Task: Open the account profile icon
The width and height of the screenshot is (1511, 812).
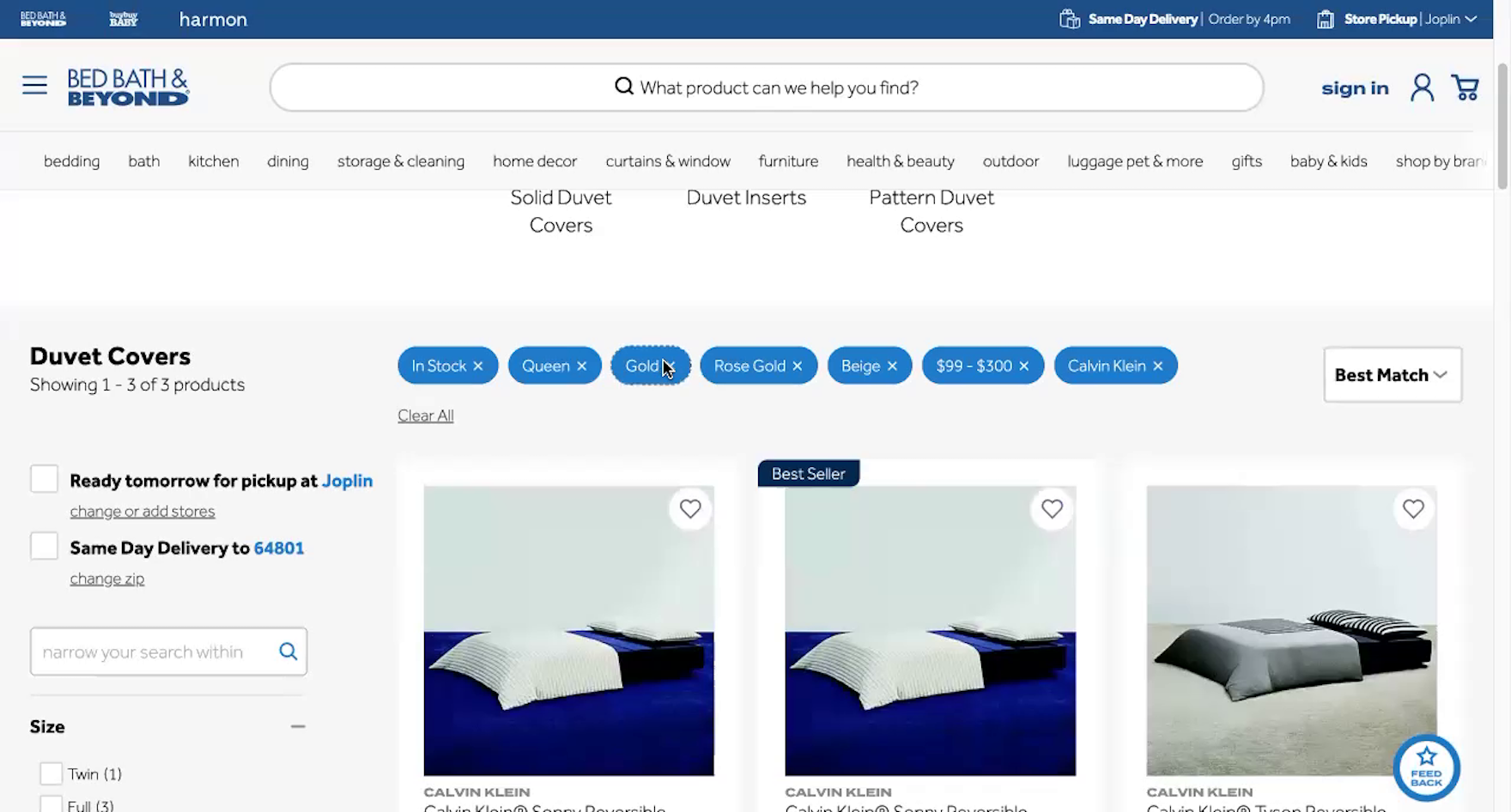Action: click(1422, 87)
